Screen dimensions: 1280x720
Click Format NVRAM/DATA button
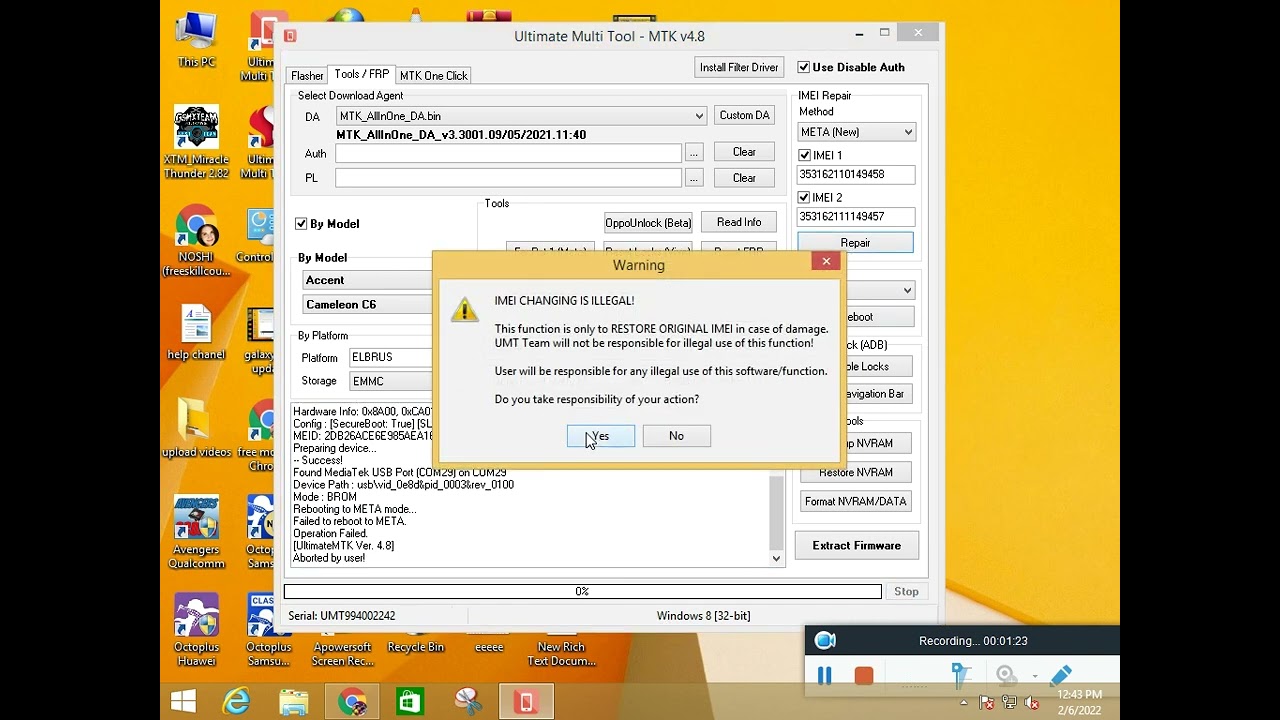856,501
